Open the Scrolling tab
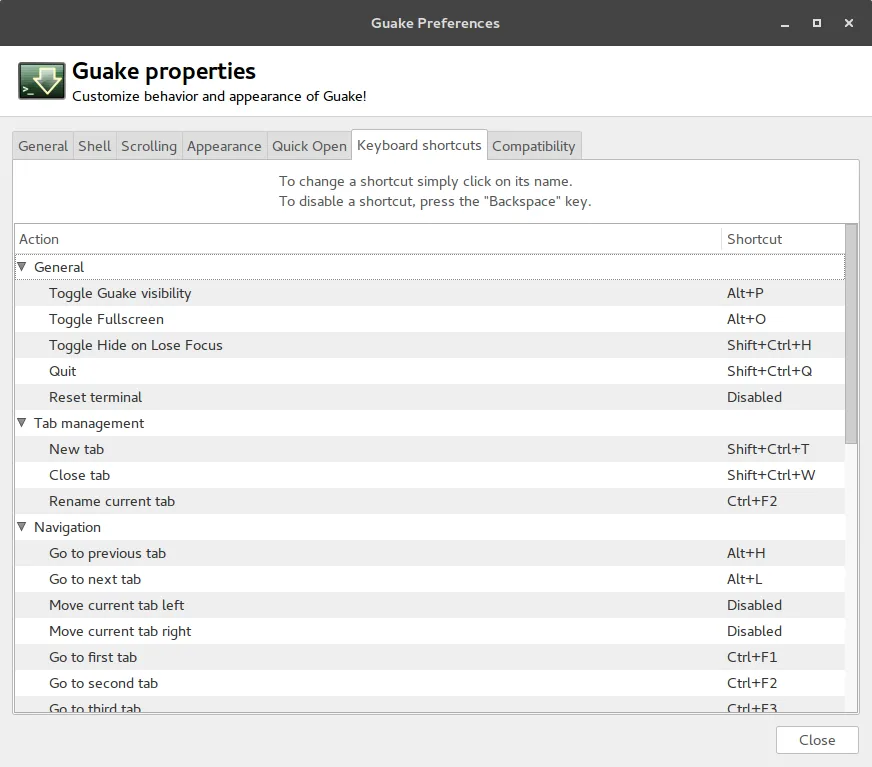 click(x=149, y=146)
